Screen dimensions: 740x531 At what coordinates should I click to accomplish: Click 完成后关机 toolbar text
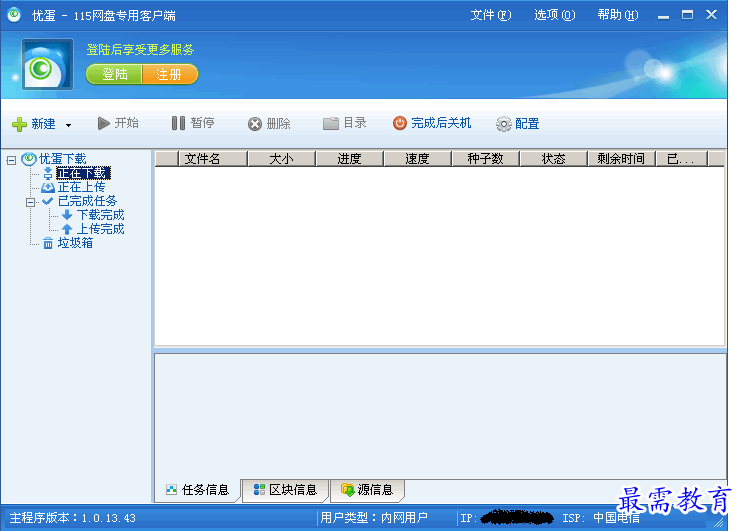[x=441, y=123]
